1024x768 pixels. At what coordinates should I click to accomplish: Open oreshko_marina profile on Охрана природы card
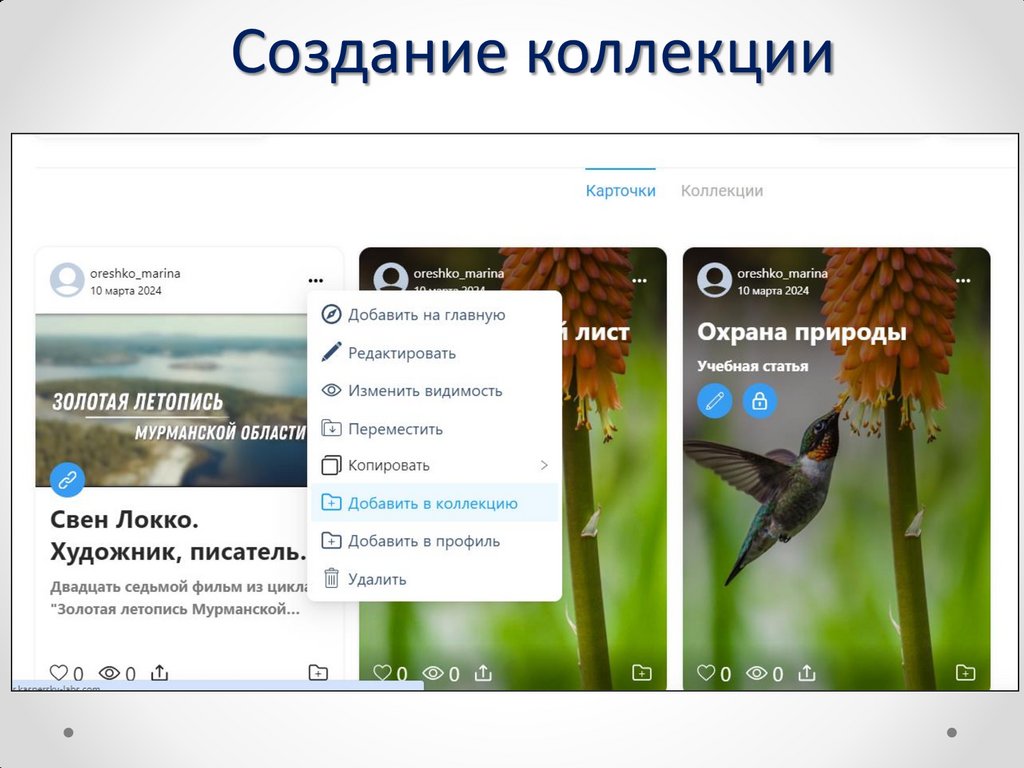click(782, 274)
